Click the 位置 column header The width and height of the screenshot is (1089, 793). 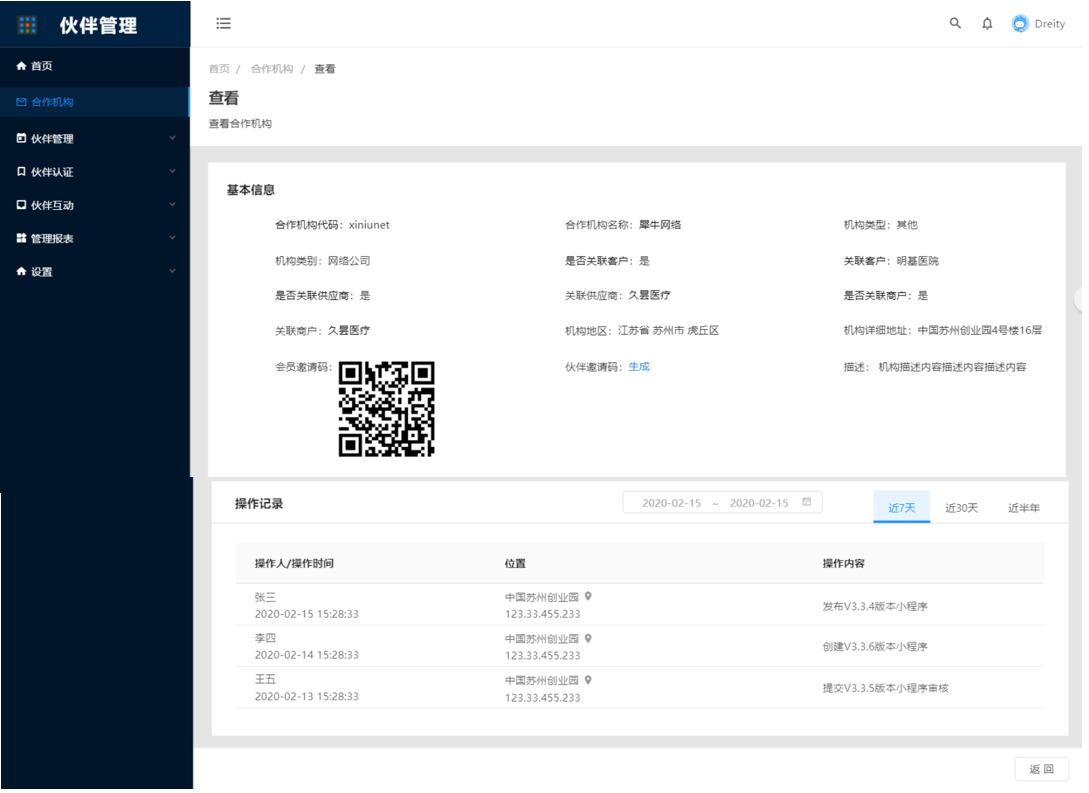515,563
